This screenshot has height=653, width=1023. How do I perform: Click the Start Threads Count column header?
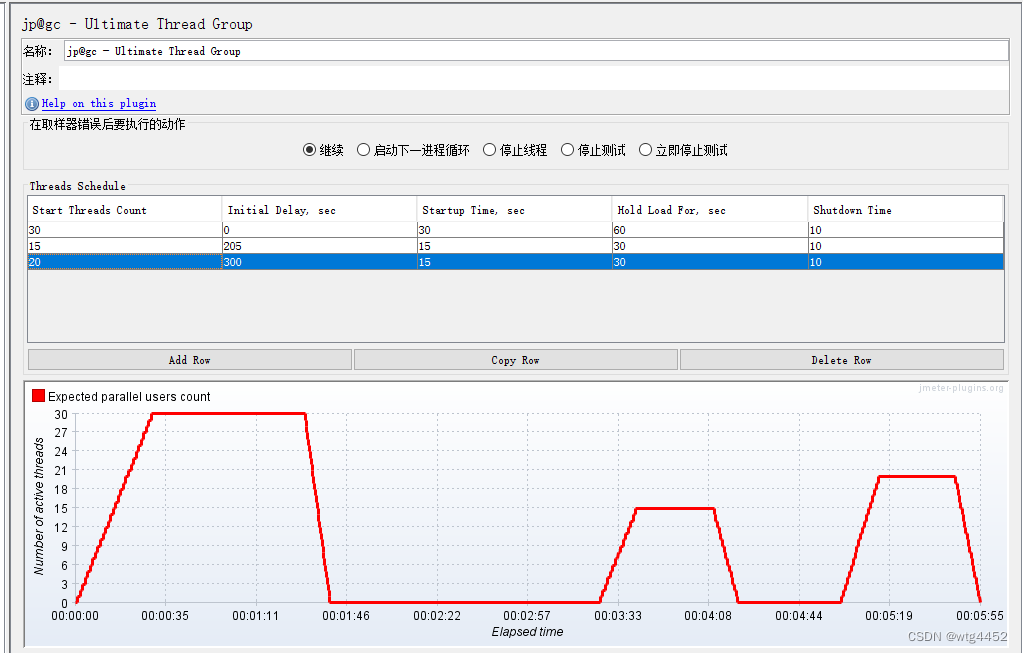[x=125, y=210]
